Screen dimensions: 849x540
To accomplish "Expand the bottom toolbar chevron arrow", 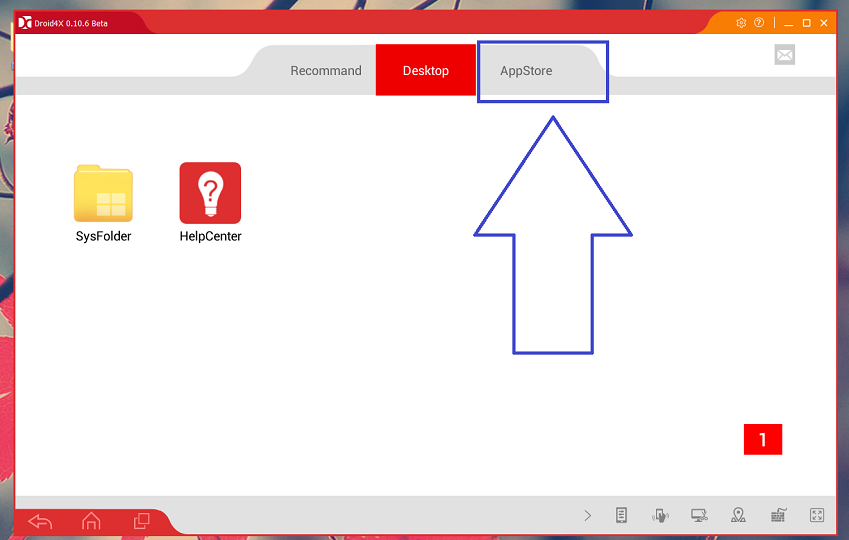I will click(587, 516).
